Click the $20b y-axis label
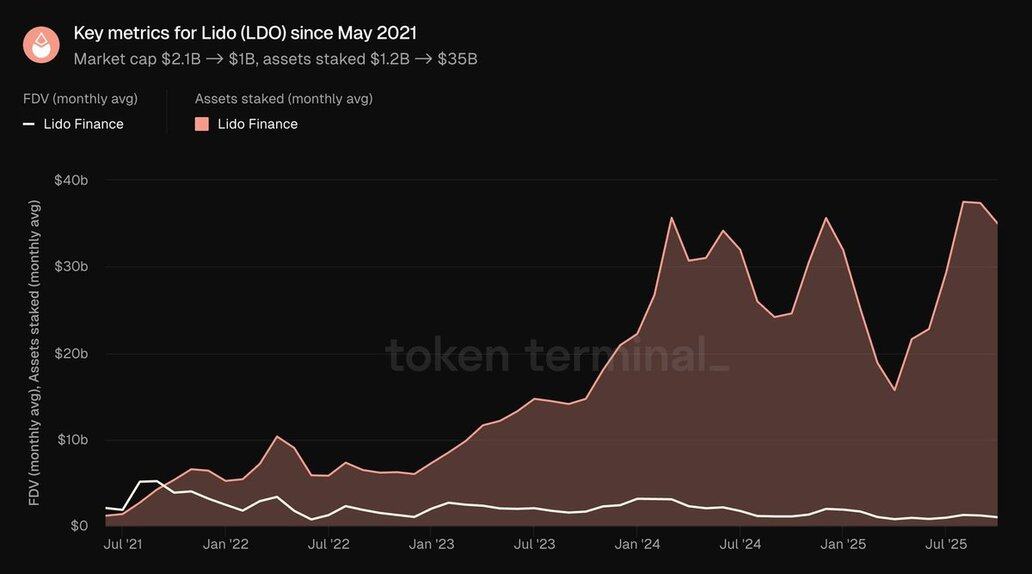This screenshot has width=1032, height=574. [70, 353]
